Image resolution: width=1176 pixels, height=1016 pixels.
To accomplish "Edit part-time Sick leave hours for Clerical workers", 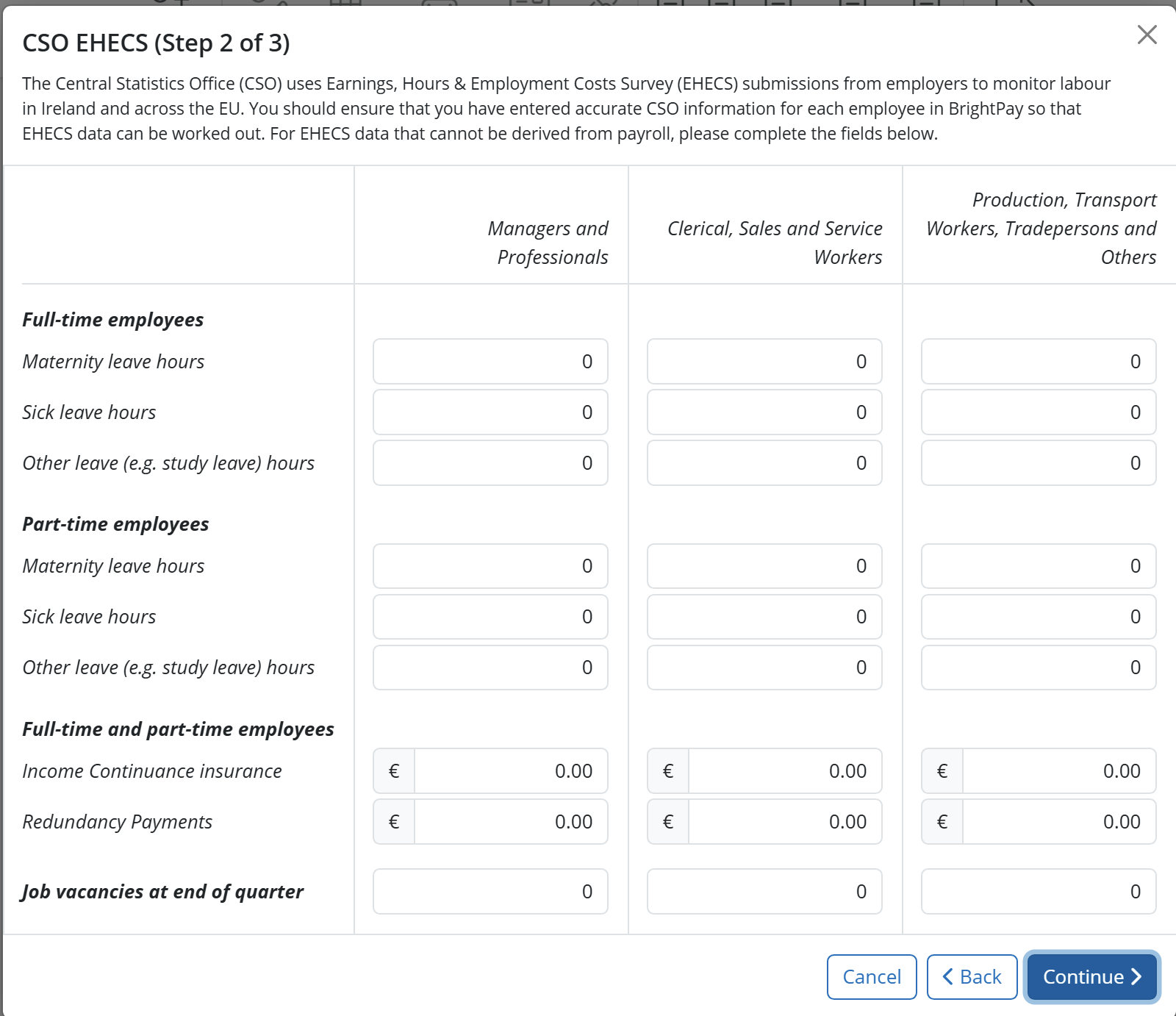I will pos(764,616).
